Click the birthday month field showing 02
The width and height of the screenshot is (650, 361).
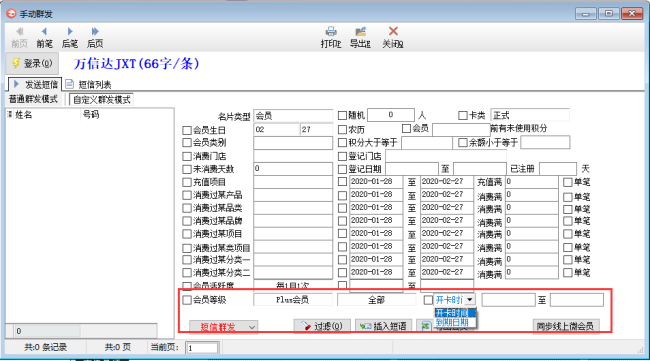[x=276, y=129]
